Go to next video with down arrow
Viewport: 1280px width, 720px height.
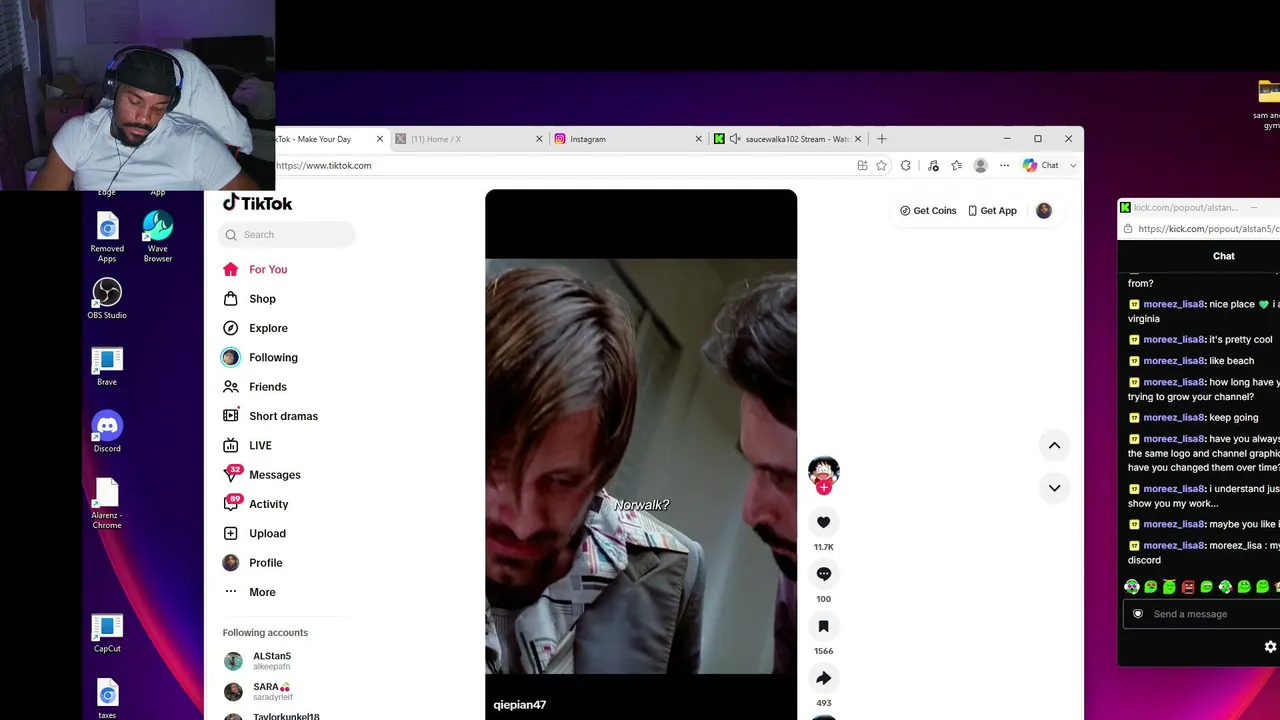click(1054, 488)
